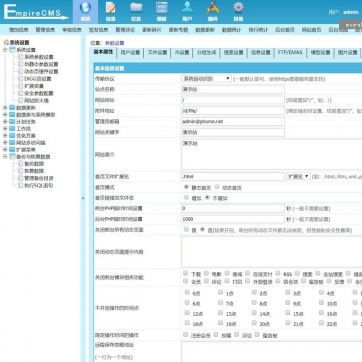Click the page icon beside 扩展变量
362x362 pixels.
click(x=21, y=86)
